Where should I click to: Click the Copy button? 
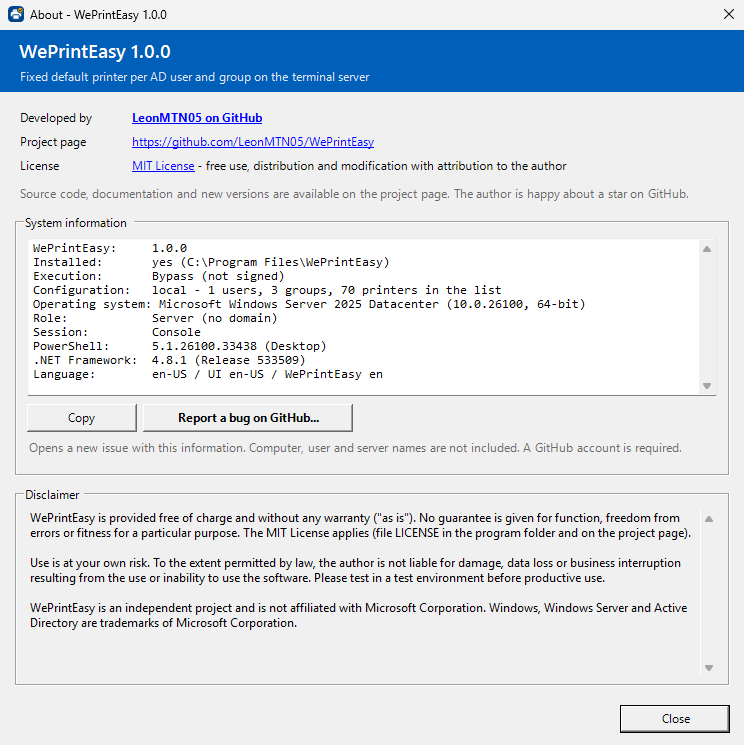tap(82, 418)
